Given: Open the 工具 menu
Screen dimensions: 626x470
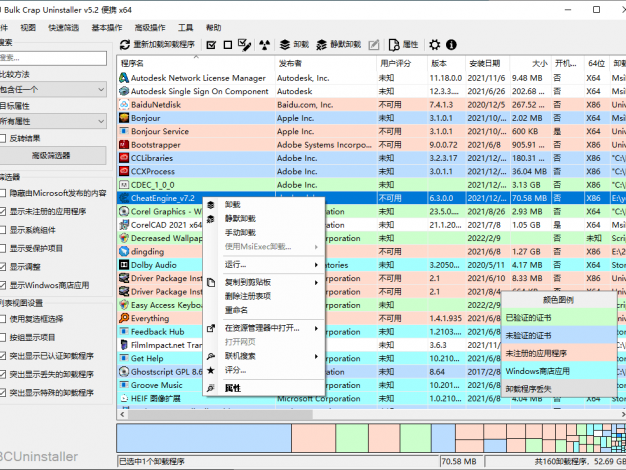Looking at the screenshot, I should 185,28.
